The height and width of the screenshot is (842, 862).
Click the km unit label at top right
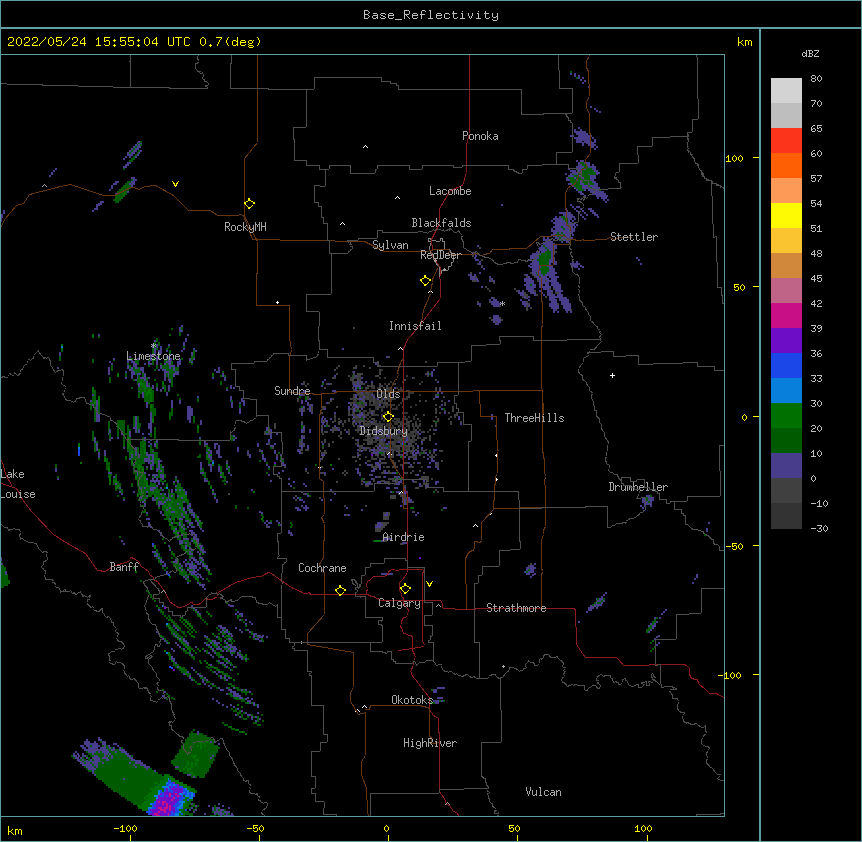click(744, 42)
